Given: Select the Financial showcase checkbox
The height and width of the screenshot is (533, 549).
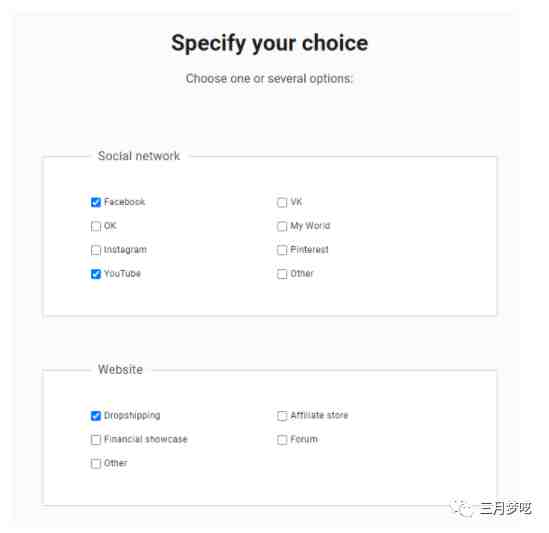Looking at the screenshot, I should point(96,439).
